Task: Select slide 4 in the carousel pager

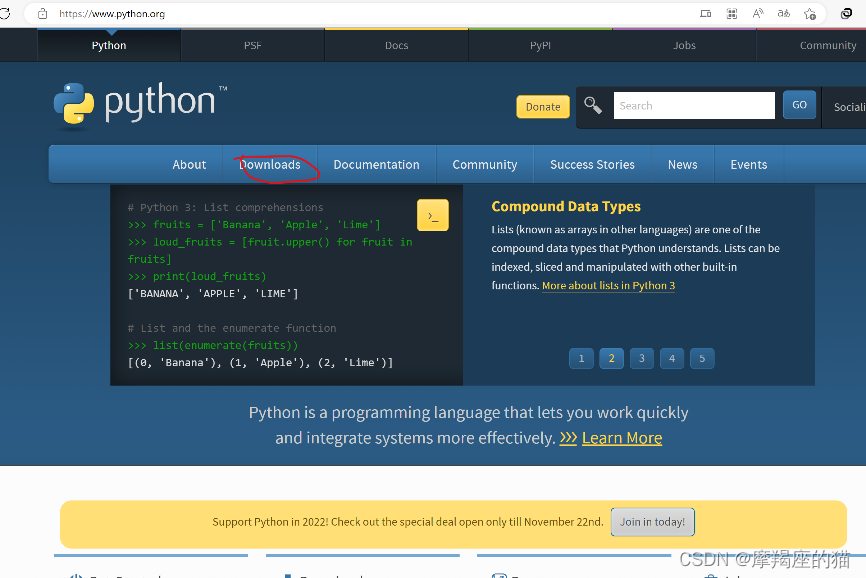Action: [x=671, y=358]
